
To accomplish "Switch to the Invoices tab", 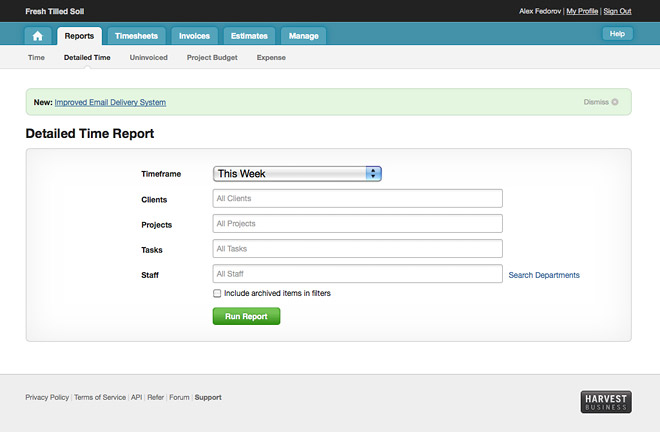I will pyautogui.click(x=194, y=36).
